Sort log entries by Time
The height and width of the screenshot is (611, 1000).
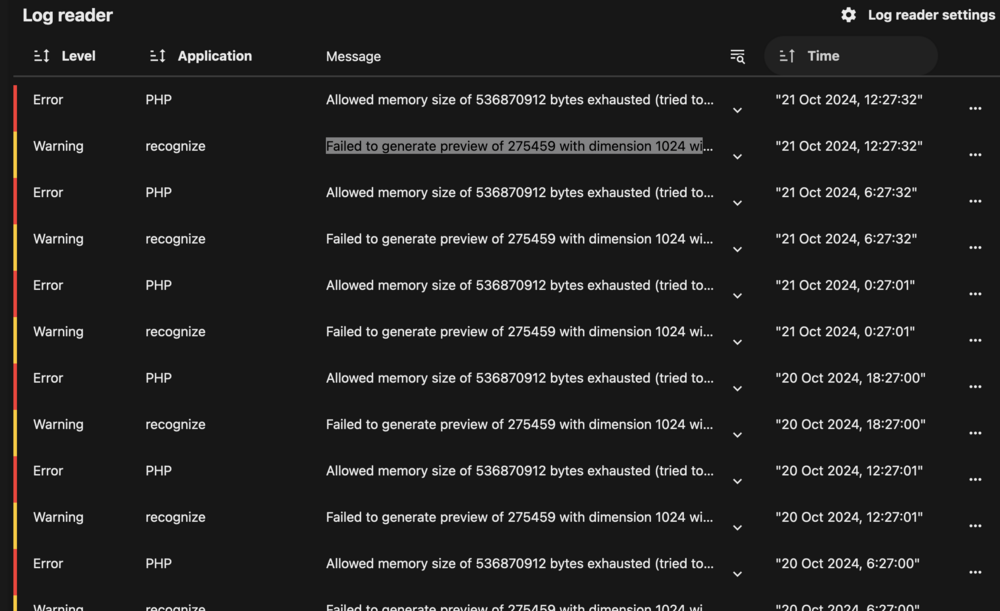851,56
